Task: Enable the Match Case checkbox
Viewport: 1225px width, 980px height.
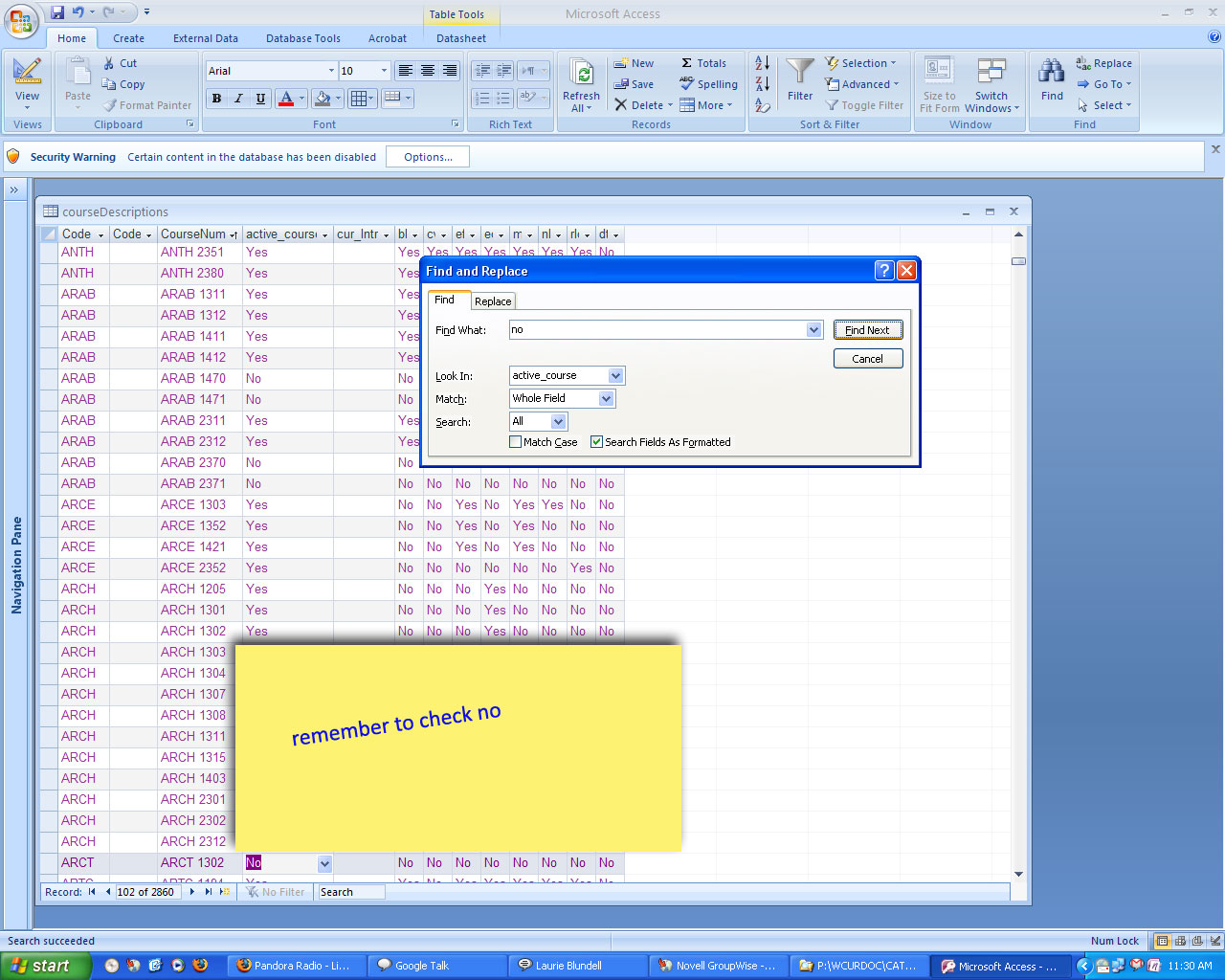Action: 516,442
